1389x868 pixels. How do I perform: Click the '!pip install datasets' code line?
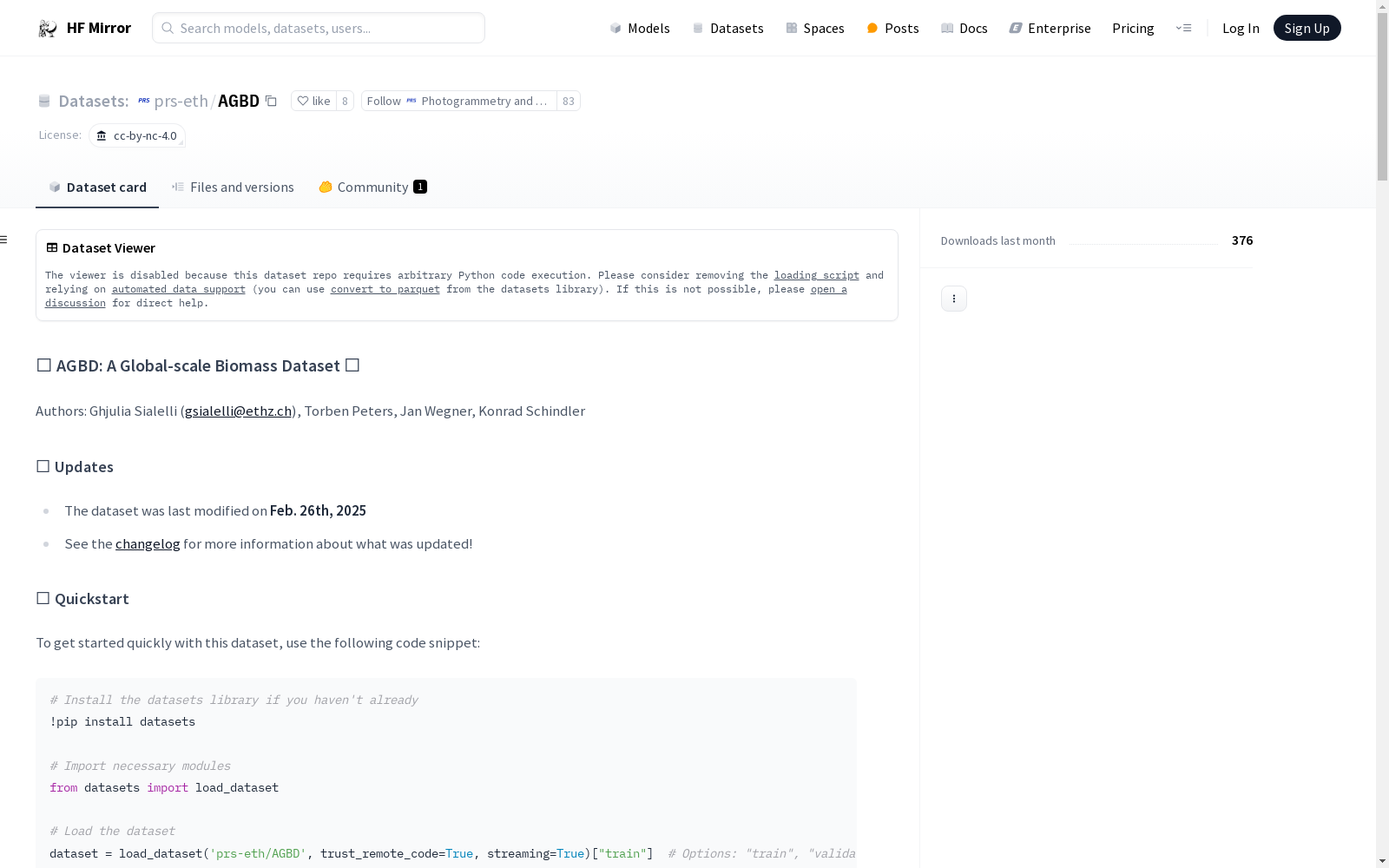[122, 721]
